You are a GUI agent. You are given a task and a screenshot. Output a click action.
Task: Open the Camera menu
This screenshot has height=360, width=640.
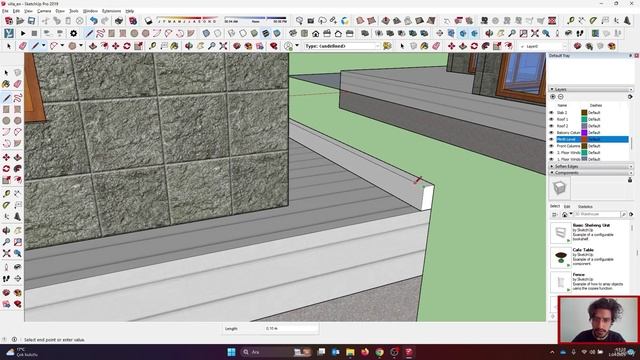[44, 11]
